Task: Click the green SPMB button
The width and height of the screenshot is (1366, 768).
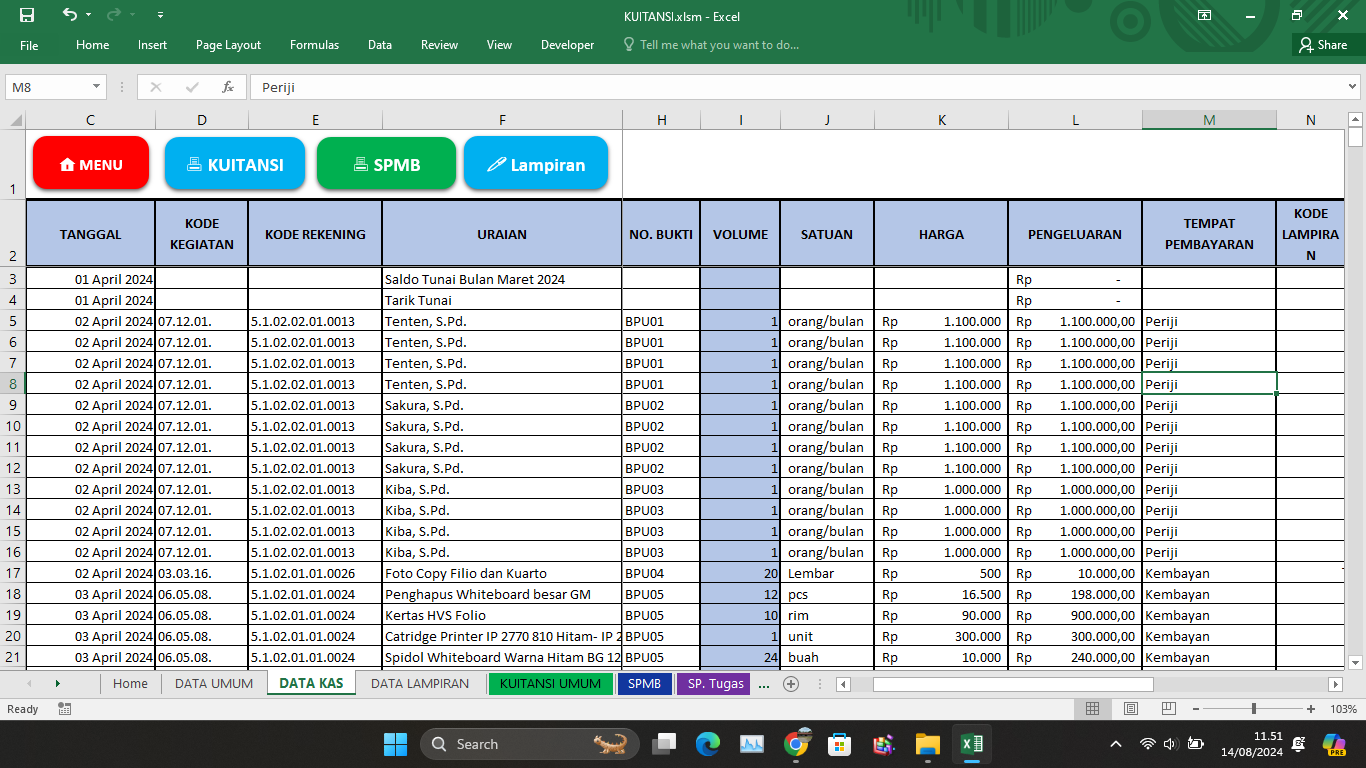Action: pyautogui.click(x=386, y=164)
